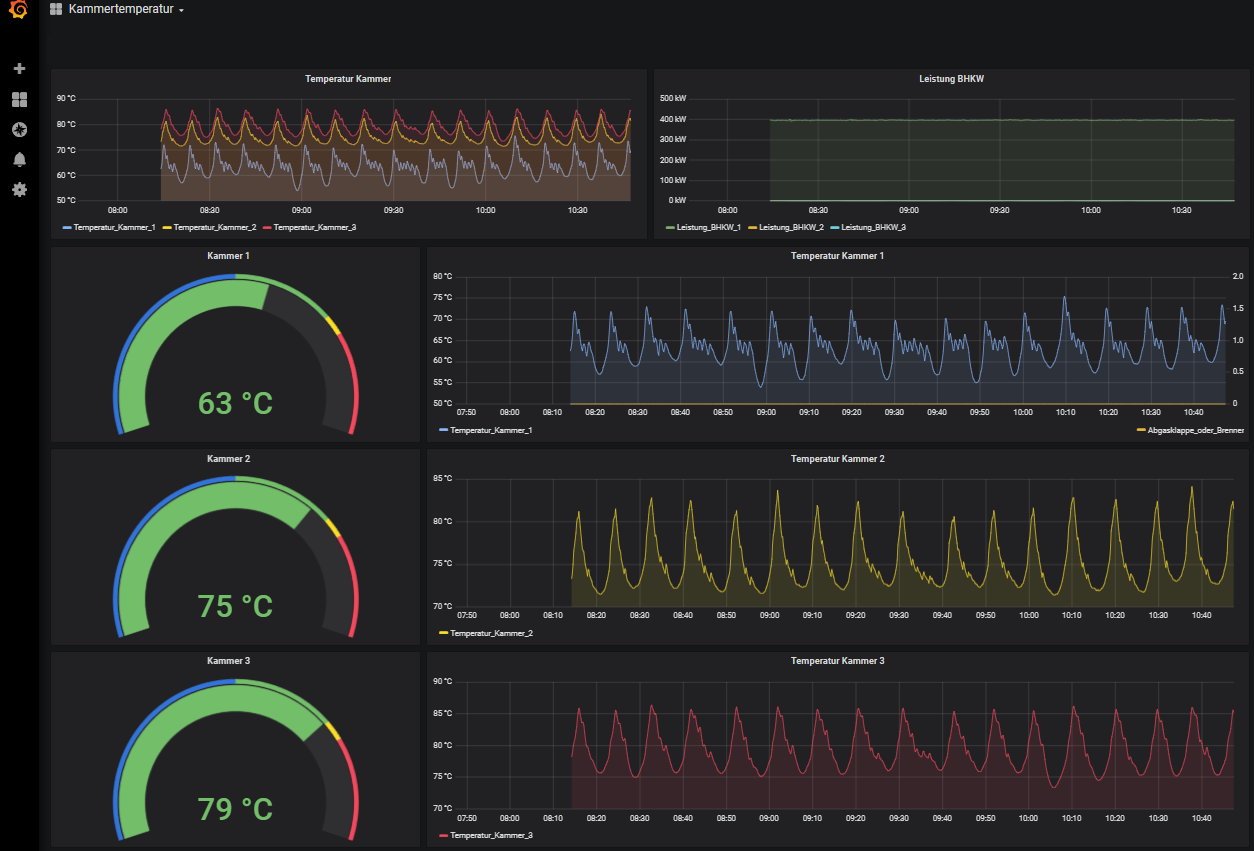Open the Explore compass icon in sidebar
Screen dimensions: 1254x851
pyautogui.click(x=19, y=130)
